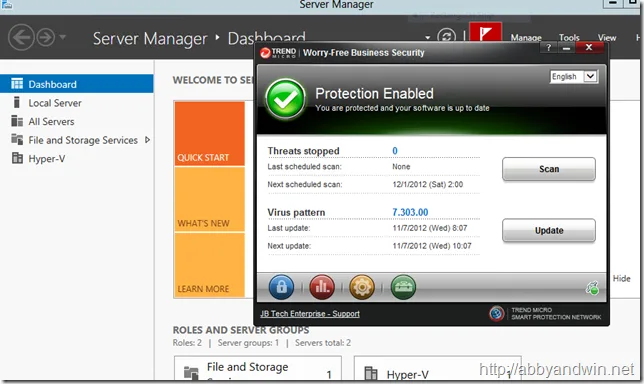Click the Update button
The image size is (644, 384).
549,230
